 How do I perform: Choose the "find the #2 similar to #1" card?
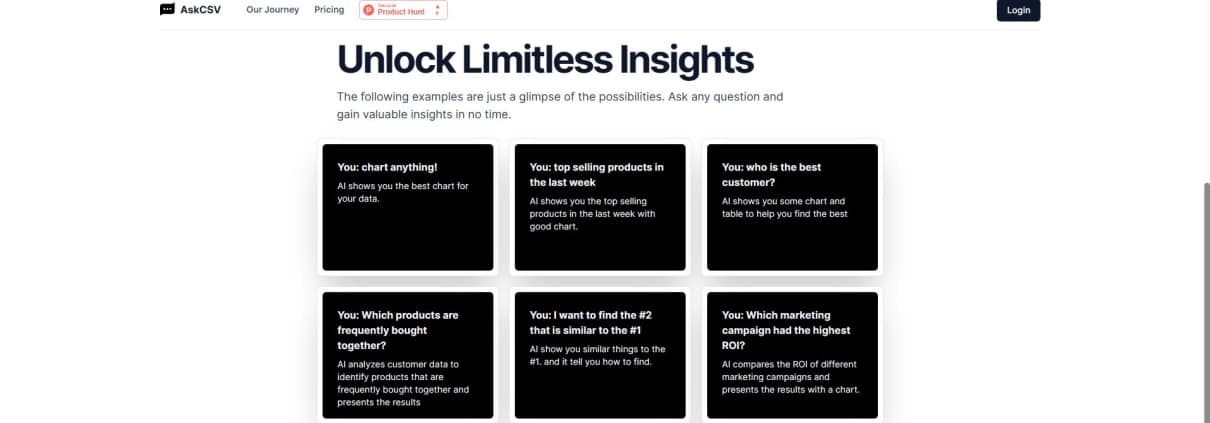pyautogui.click(x=600, y=355)
